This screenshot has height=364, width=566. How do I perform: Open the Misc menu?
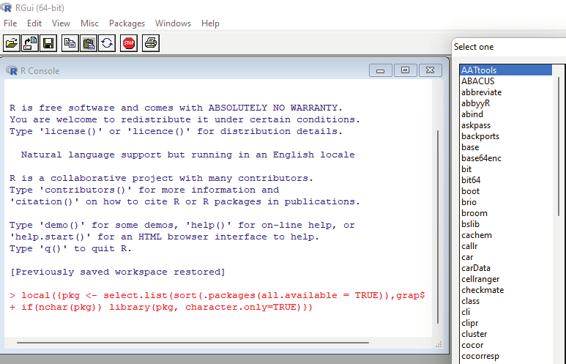89,23
